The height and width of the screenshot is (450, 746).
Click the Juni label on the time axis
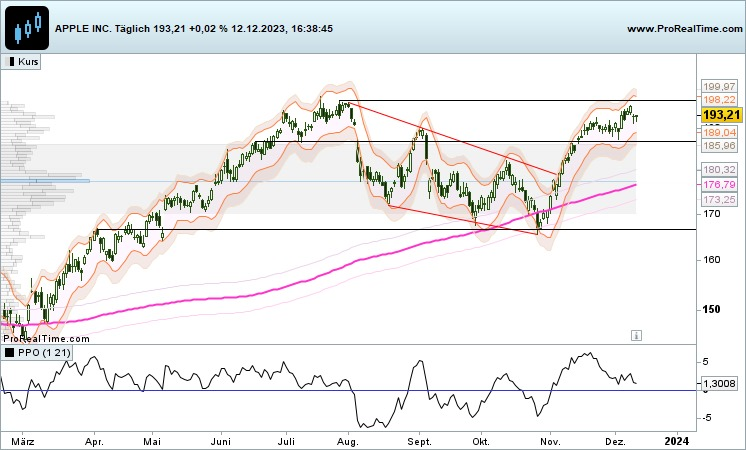click(221, 441)
